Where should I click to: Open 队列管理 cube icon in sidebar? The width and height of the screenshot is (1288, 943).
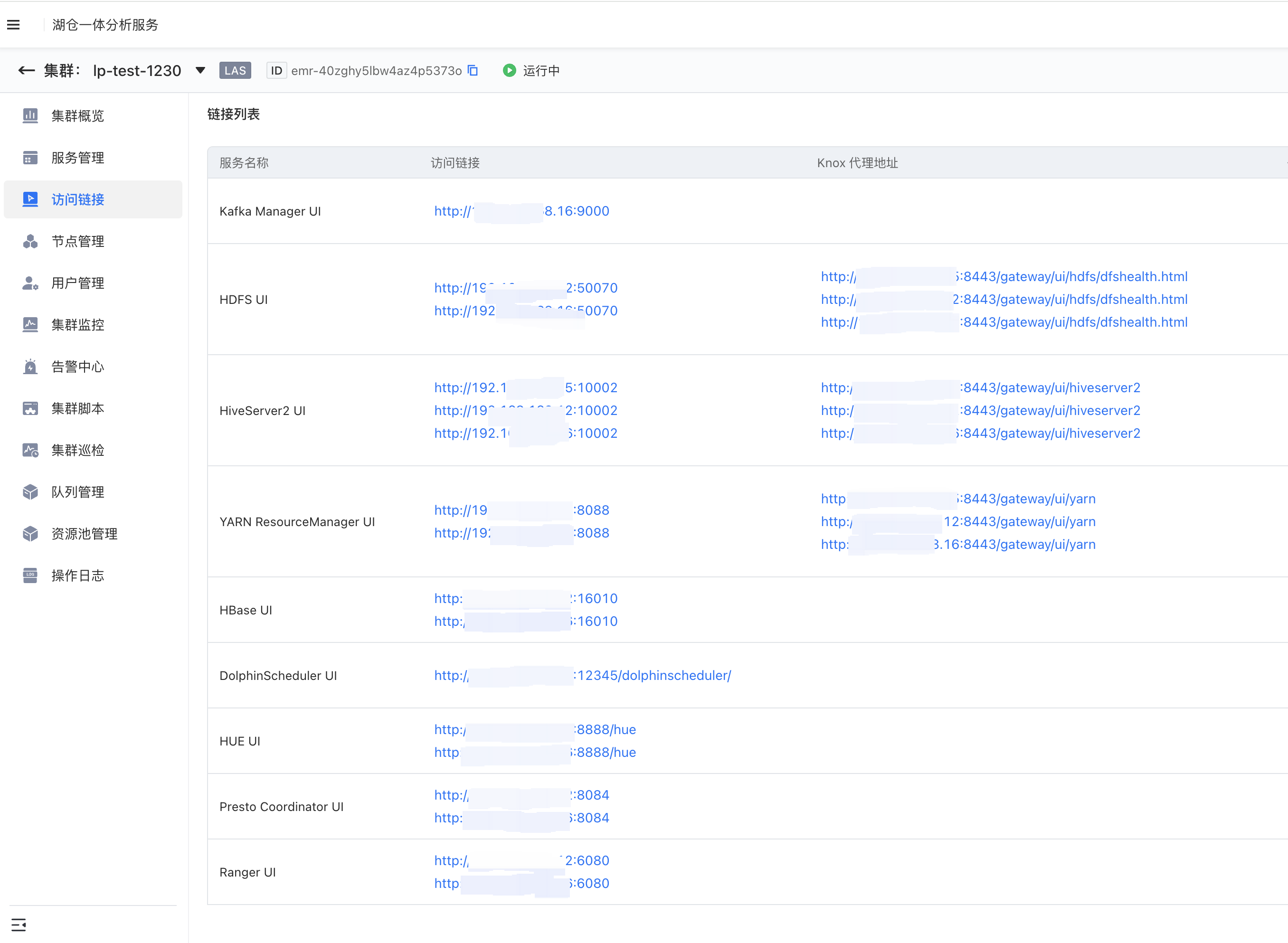point(30,491)
